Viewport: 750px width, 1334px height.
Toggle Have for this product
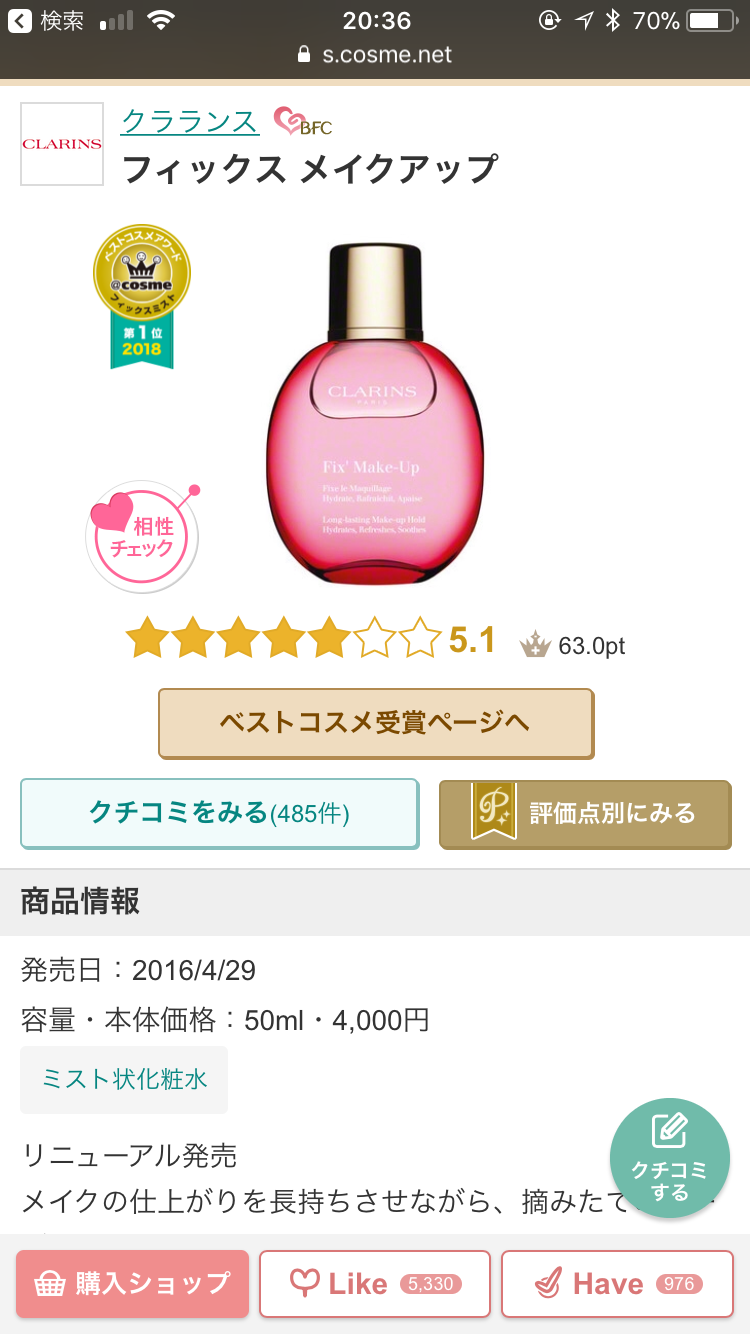pos(617,1283)
